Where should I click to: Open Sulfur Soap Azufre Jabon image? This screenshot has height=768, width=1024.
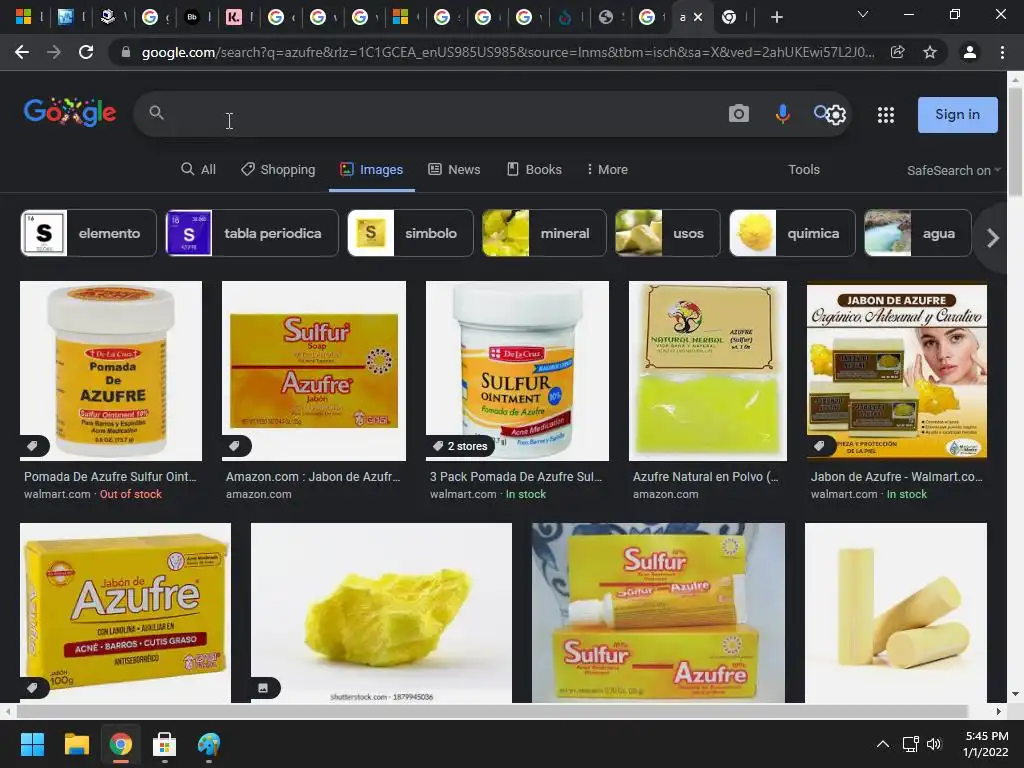point(313,371)
